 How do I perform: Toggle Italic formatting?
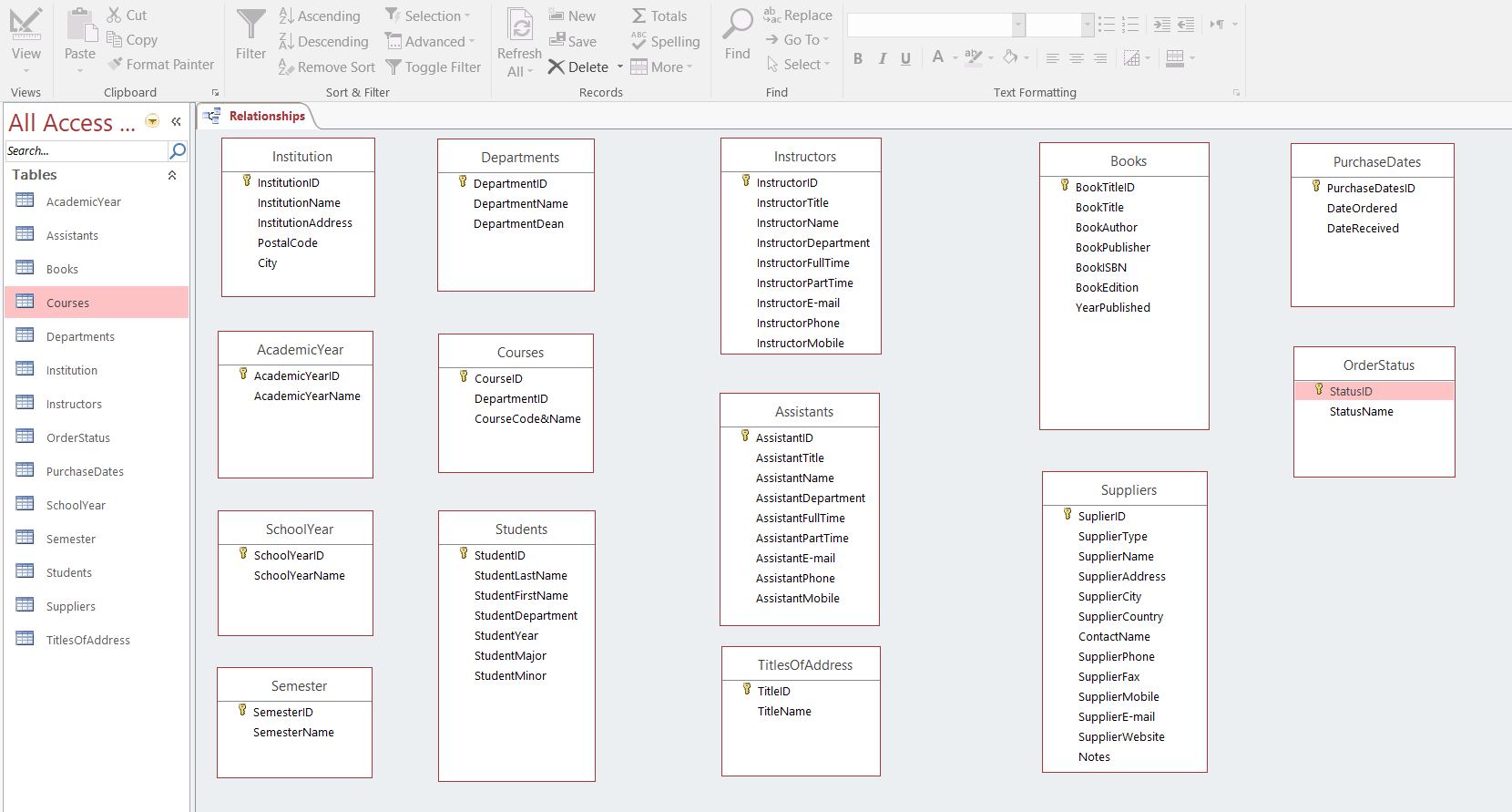882,58
